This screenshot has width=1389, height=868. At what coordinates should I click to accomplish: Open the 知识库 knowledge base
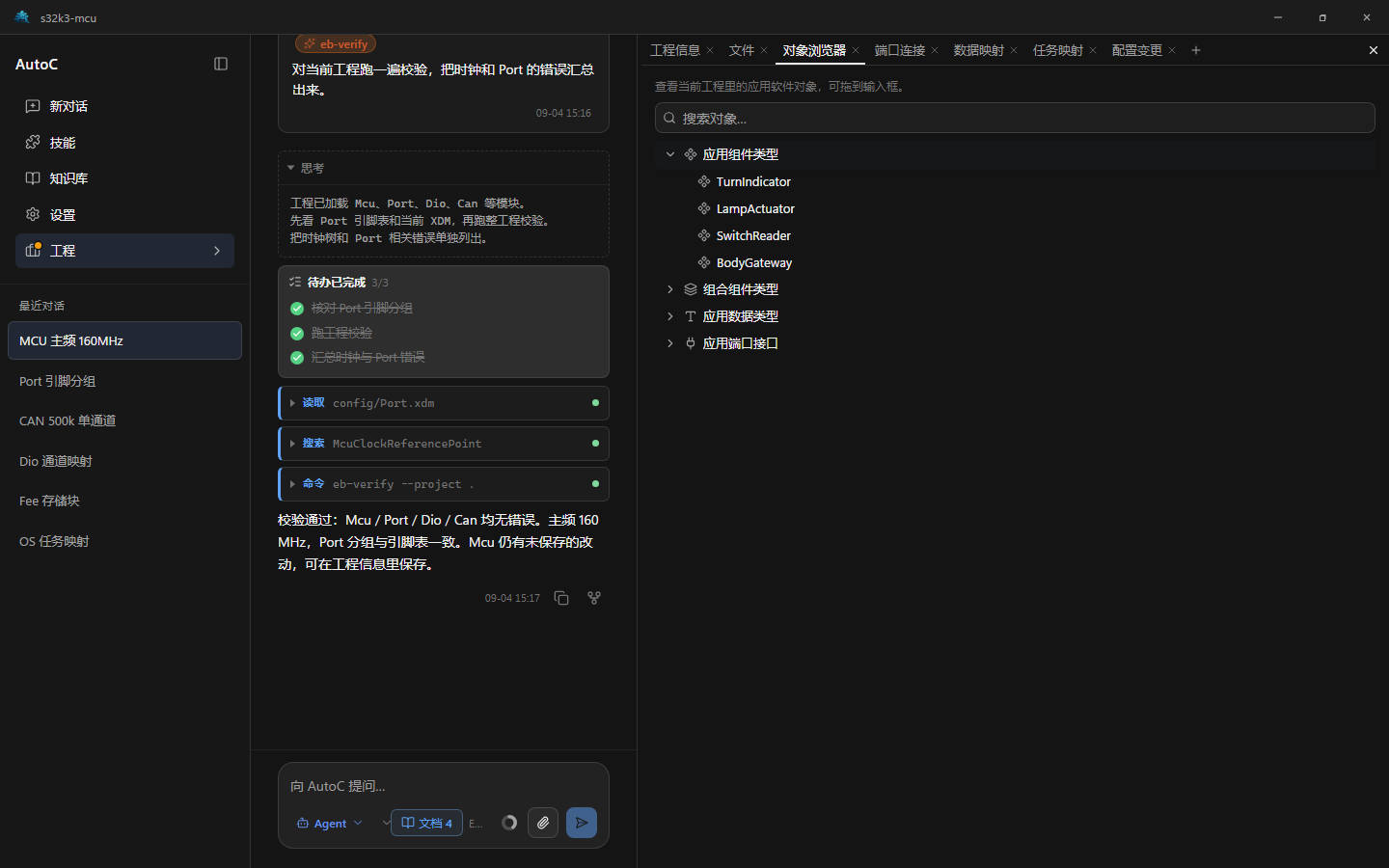coord(124,178)
